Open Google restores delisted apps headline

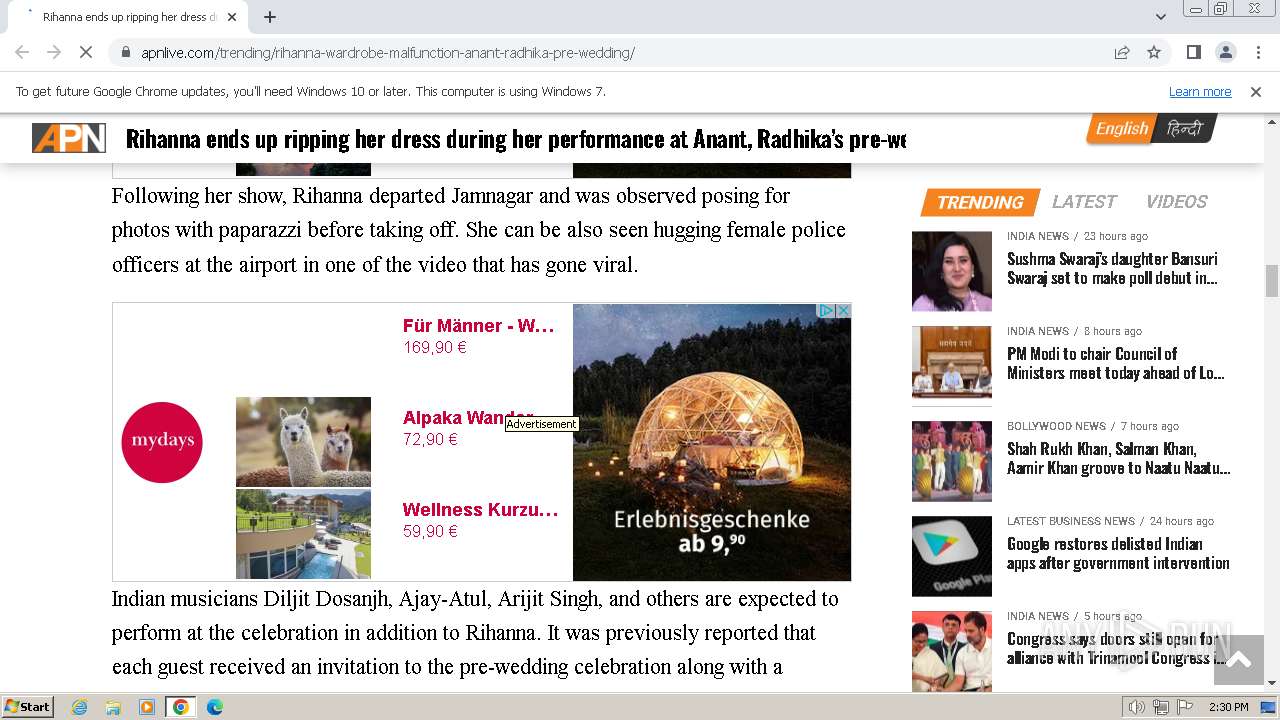[x=1118, y=553]
